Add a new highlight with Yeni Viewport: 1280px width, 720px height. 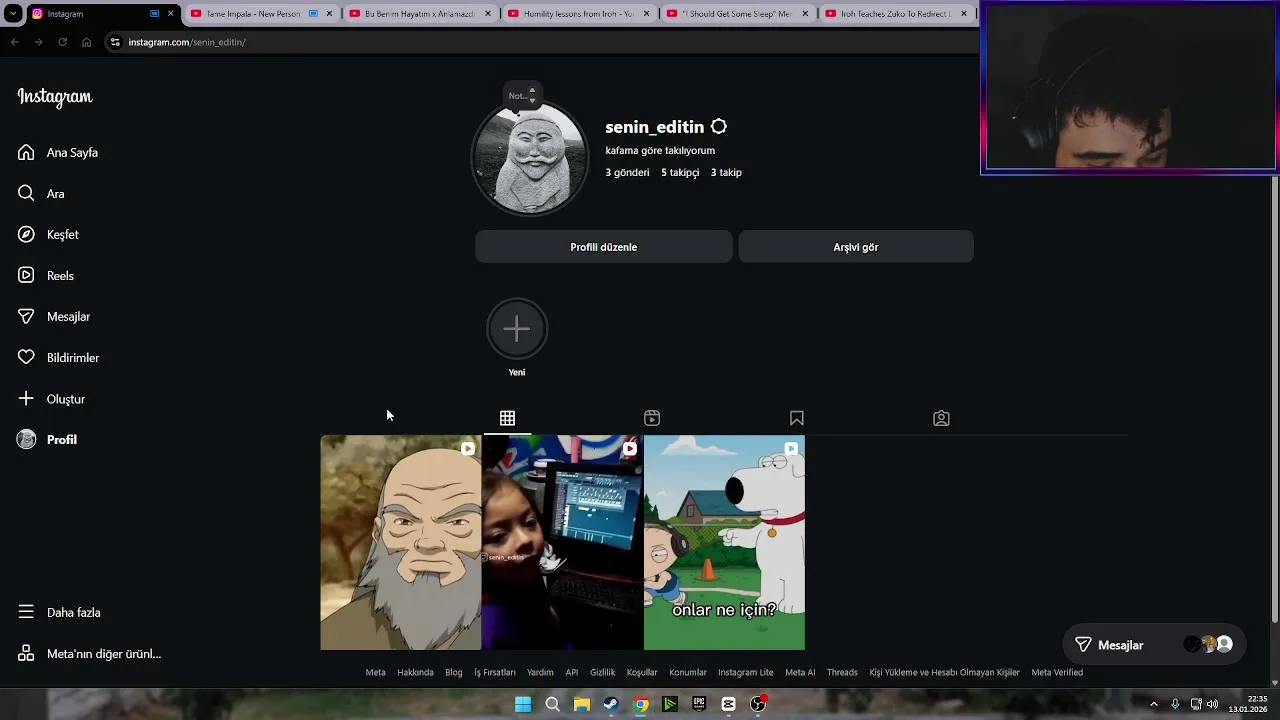(x=517, y=329)
